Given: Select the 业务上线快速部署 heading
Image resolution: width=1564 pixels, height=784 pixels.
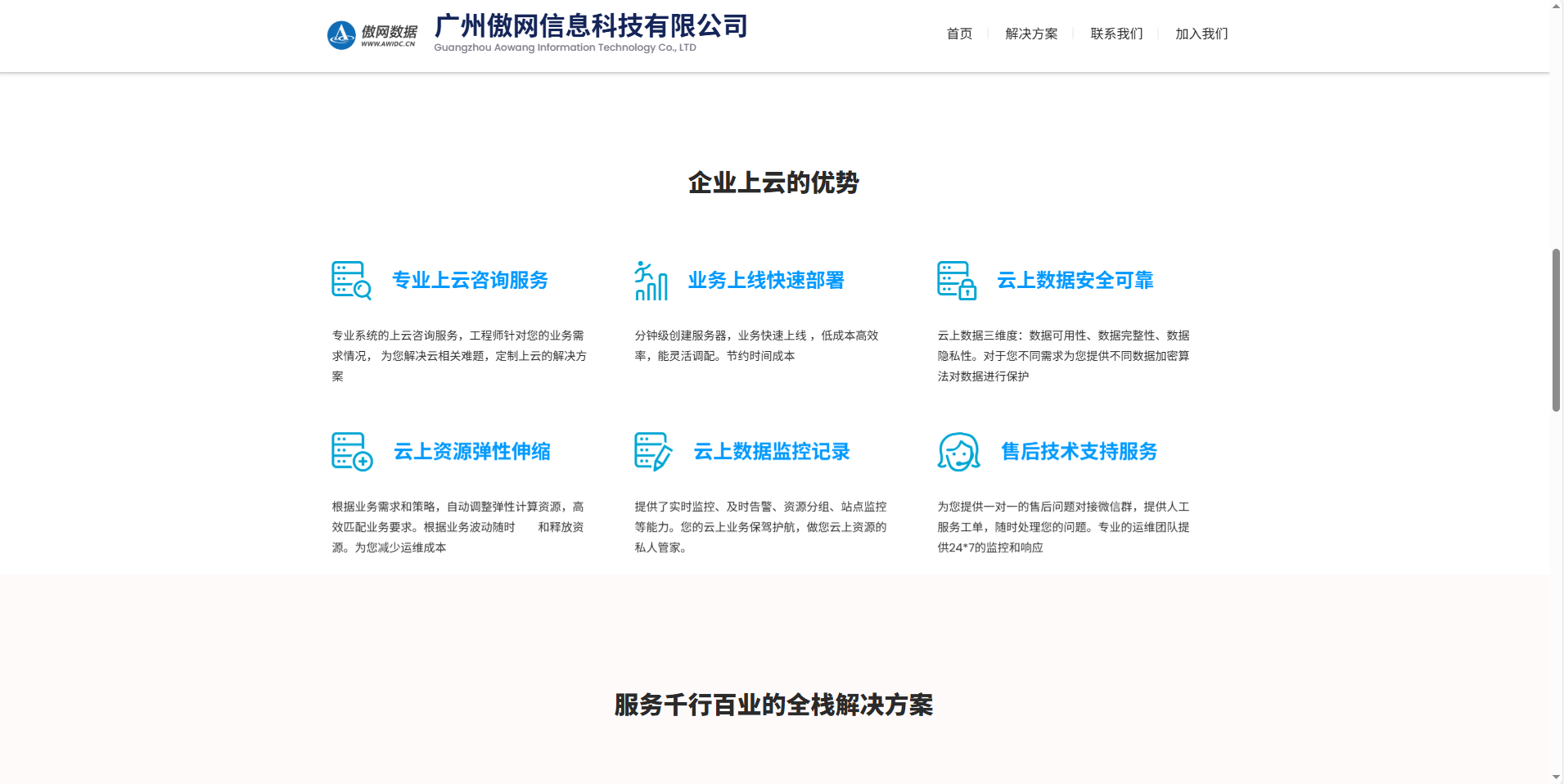Looking at the screenshot, I should (766, 280).
